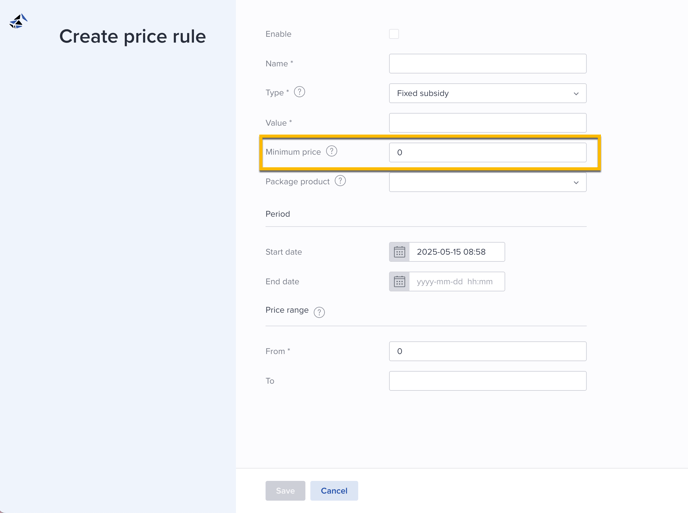Focus the From price range field
The image size is (688, 513).
tap(487, 351)
